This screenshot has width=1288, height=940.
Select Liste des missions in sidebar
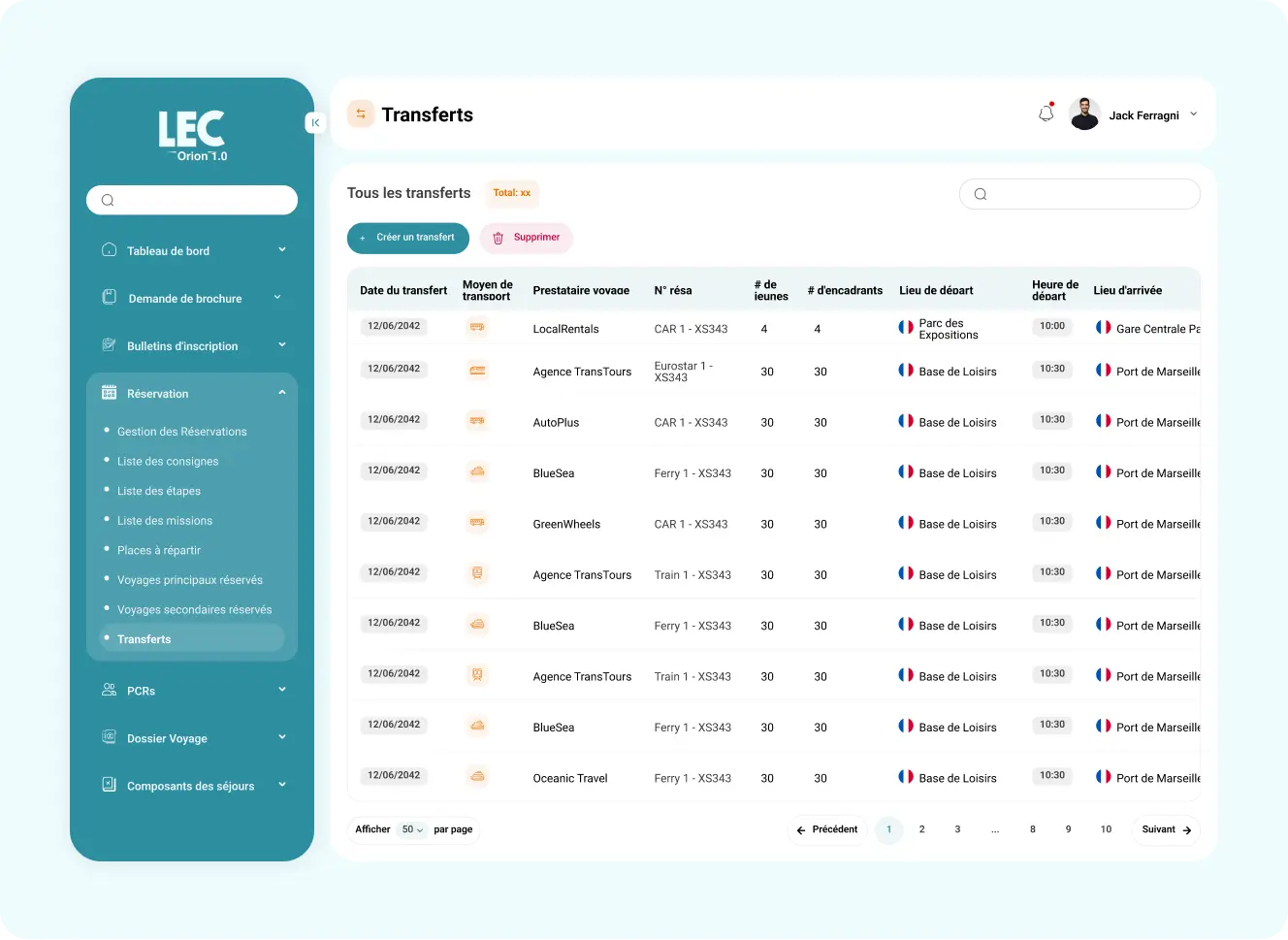coord(165,521)
